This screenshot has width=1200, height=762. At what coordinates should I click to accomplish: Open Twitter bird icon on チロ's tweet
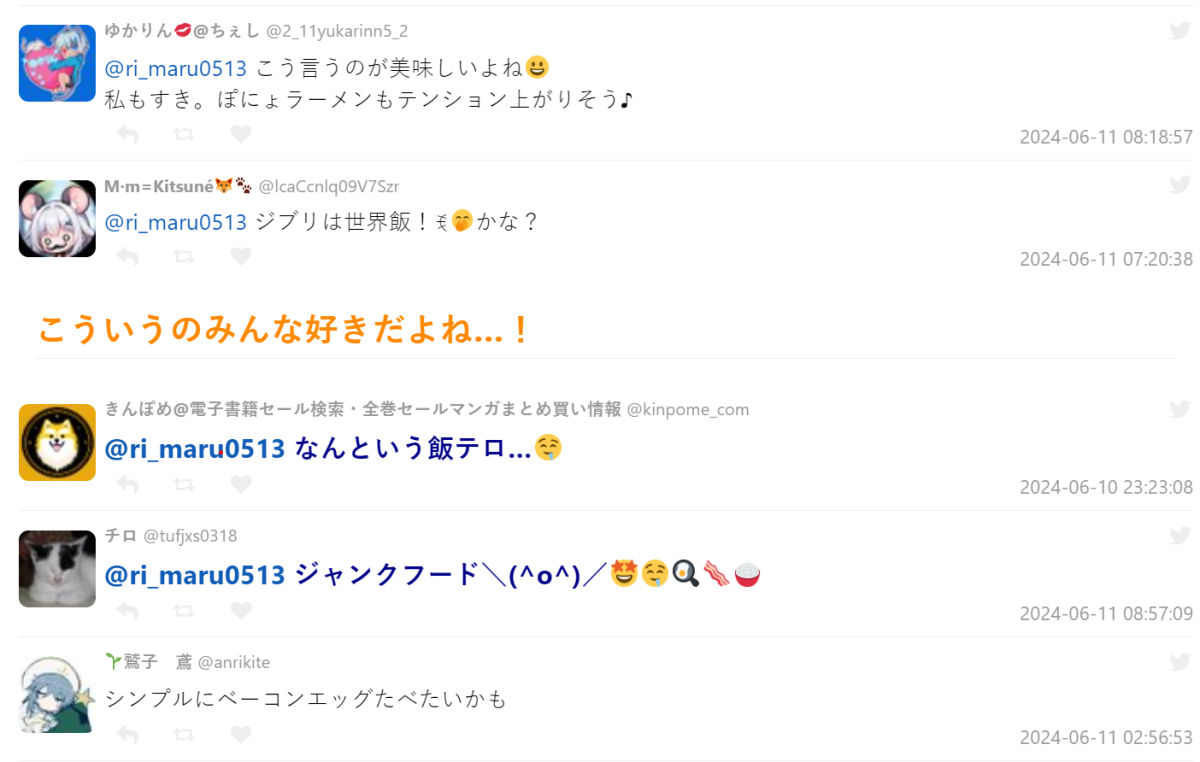1180,536
